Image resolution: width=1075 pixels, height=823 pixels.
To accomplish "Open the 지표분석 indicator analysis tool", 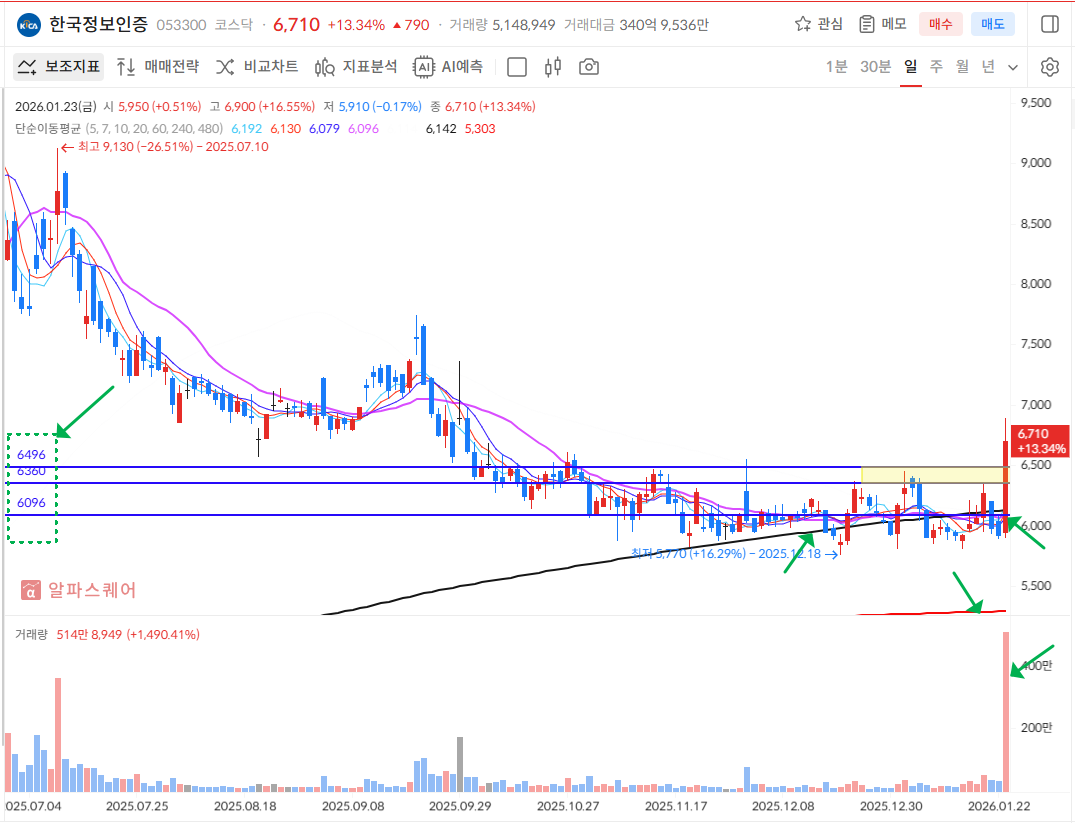I will [356, 67].
